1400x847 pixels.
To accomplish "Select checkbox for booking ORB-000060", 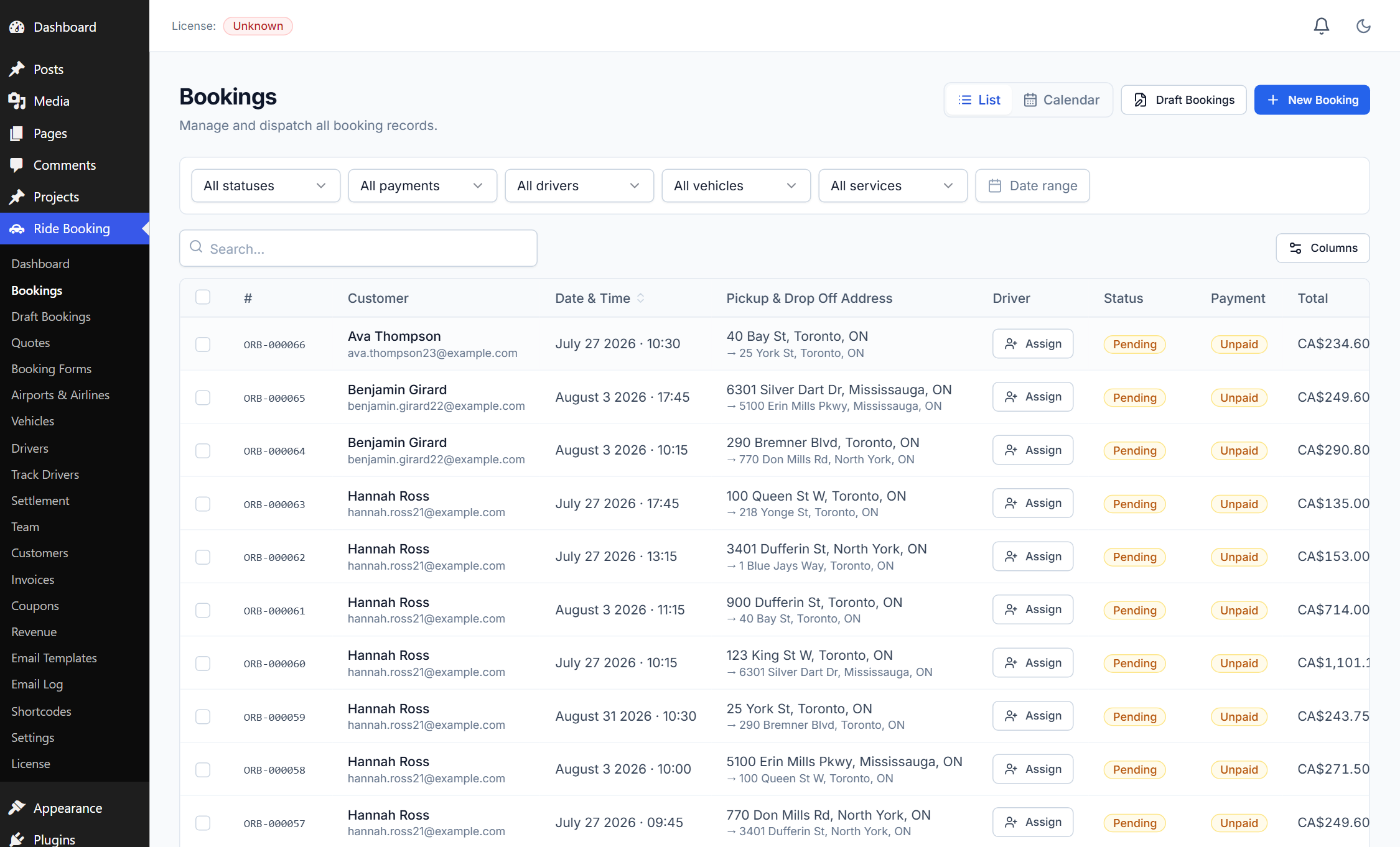I will (x=203, y=663).
